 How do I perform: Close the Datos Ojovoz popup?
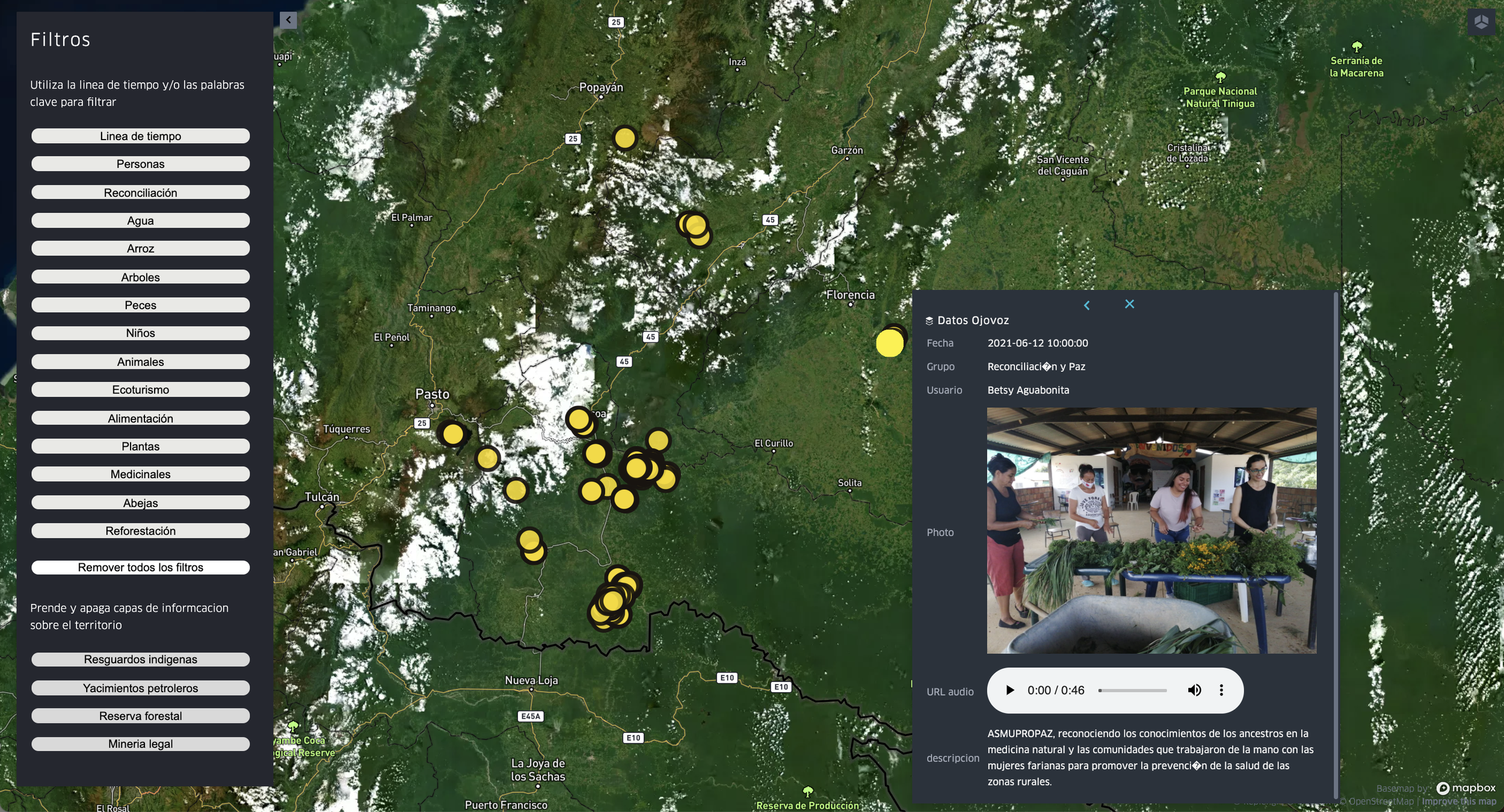1129,304
